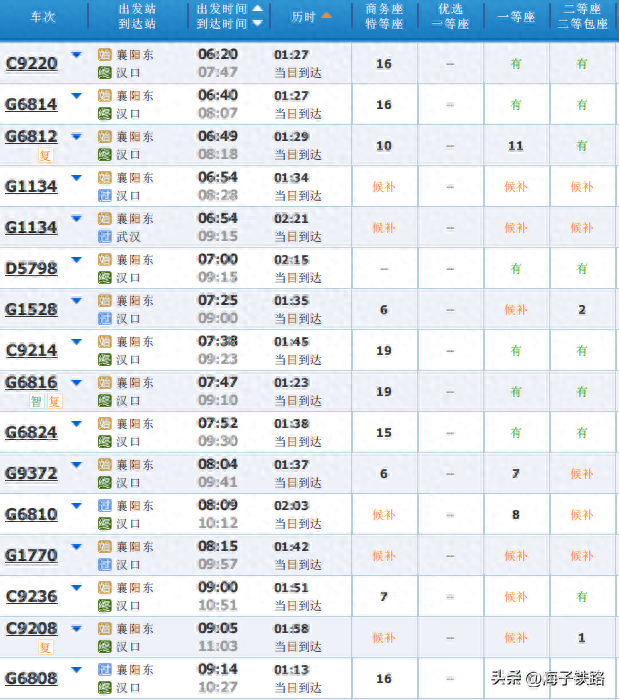Expand stop list arrow beside G6816
Screen dimensions: 619x700
click(x=77, y=383)
